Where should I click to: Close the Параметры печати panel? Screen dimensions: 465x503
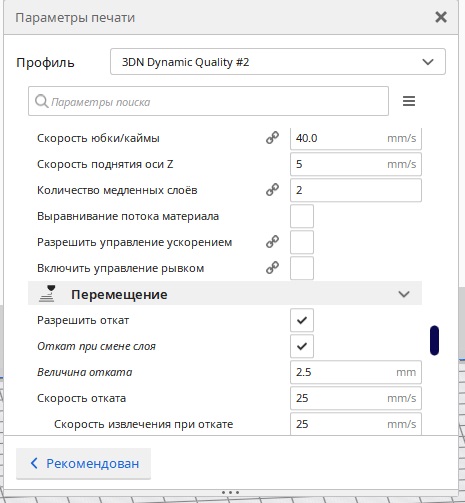pos(441,17)
